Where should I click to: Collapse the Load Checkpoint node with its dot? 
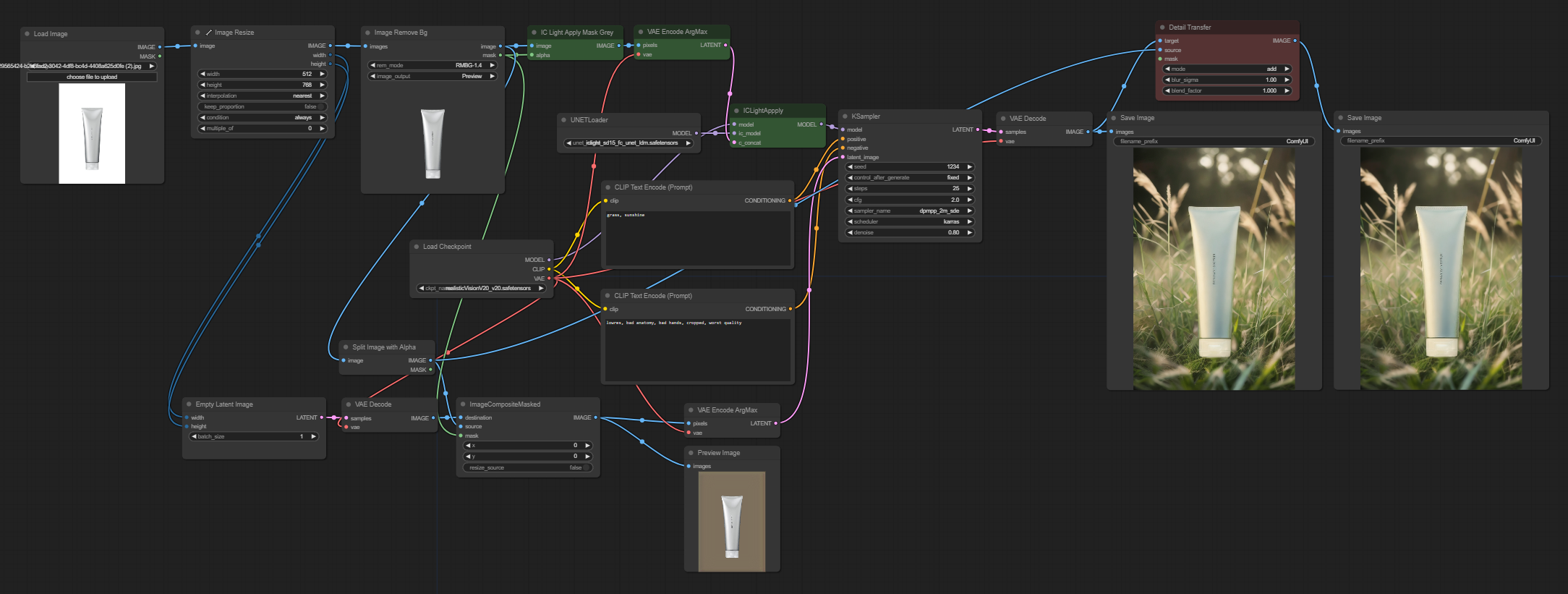[x=417, y=247]
